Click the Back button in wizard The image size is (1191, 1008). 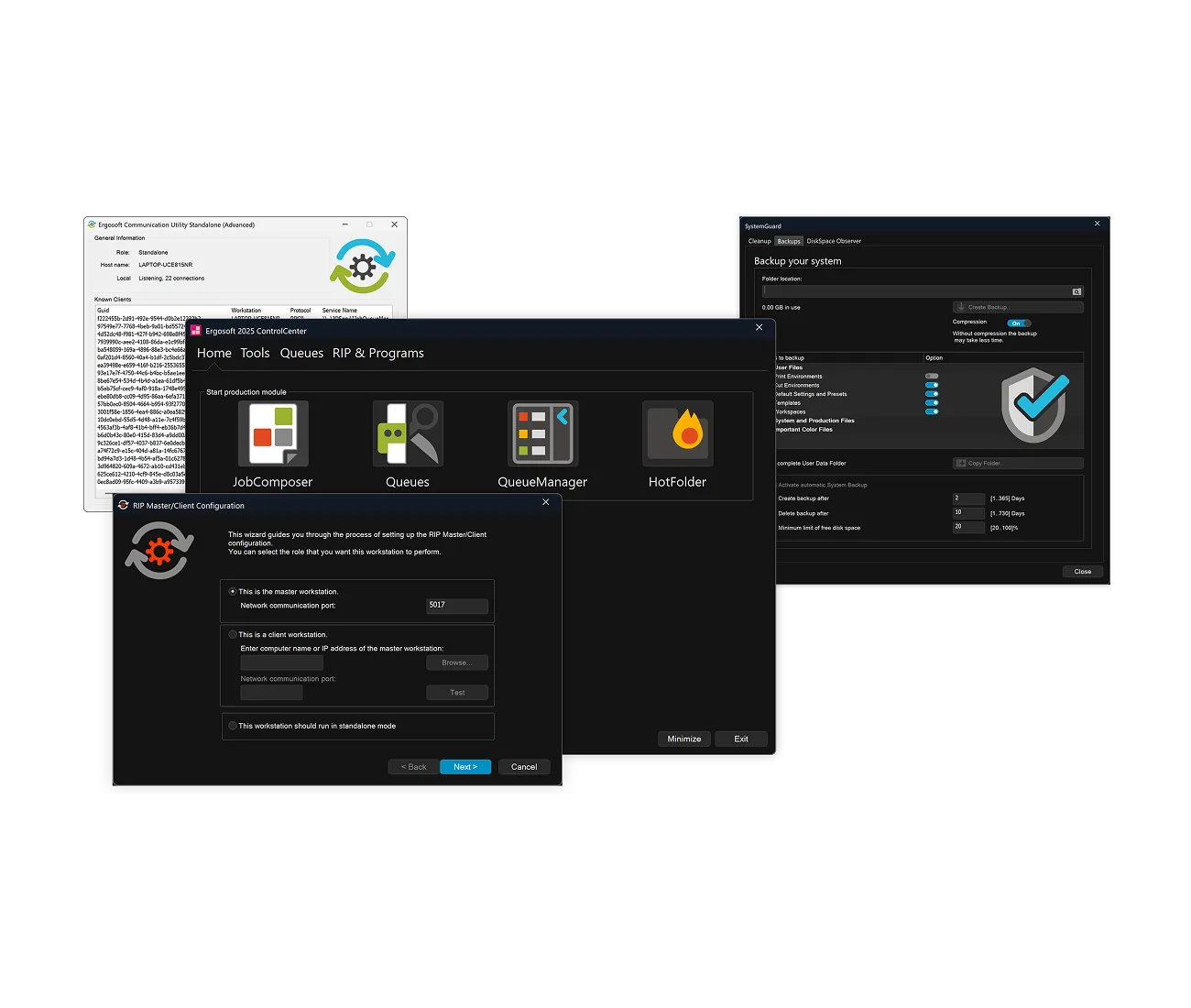click(x=414, y=767)
